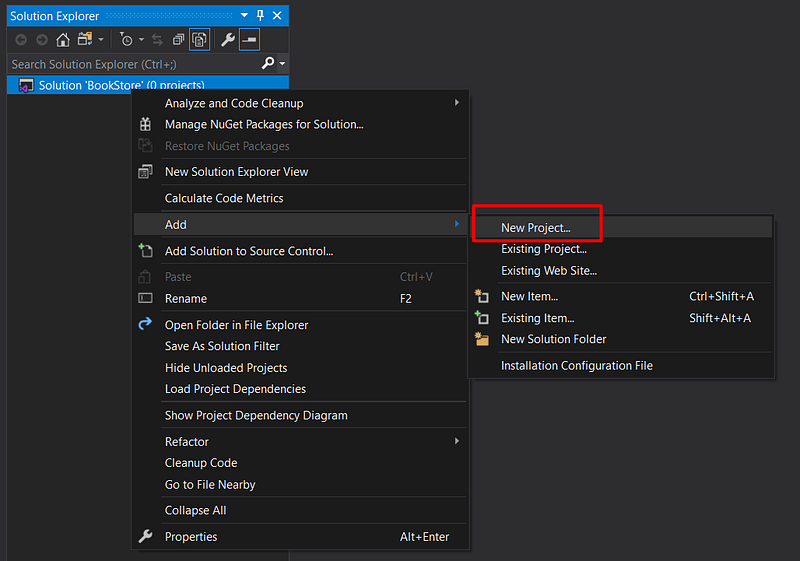800x561 pixels.
Task: Close the Solution Explorer panel
Action: tap(277, 16)
